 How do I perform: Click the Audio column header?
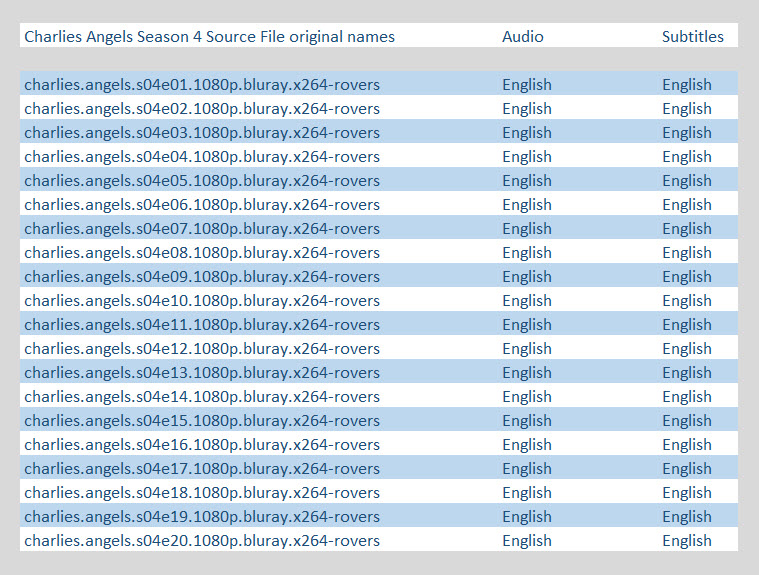pyautogui.click(x=523, y=37)
